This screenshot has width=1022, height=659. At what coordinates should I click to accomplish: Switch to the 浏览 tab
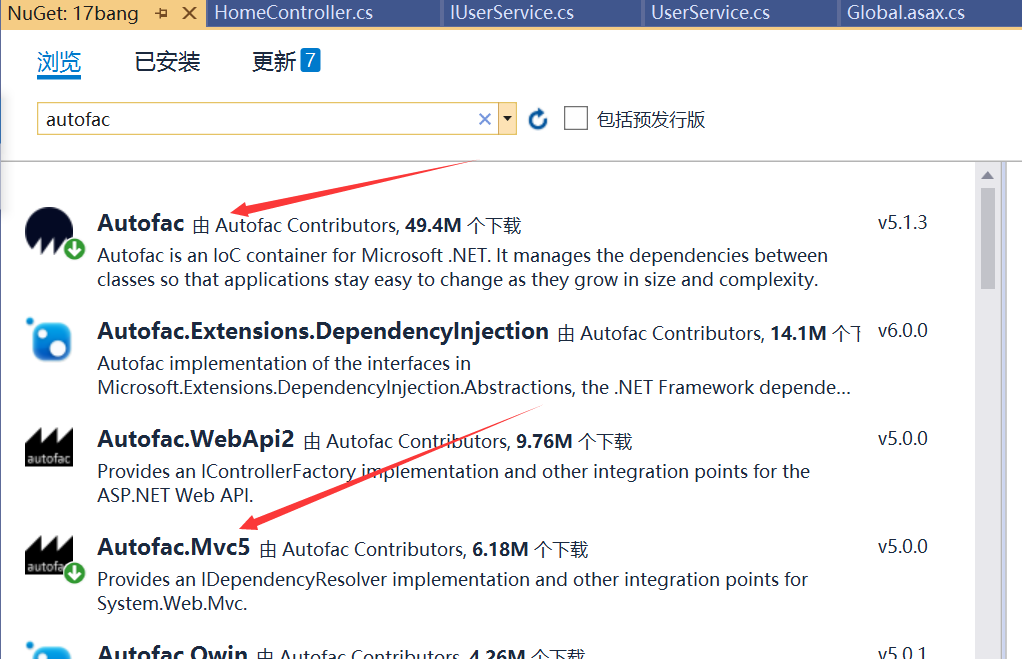tap(59, 62)
